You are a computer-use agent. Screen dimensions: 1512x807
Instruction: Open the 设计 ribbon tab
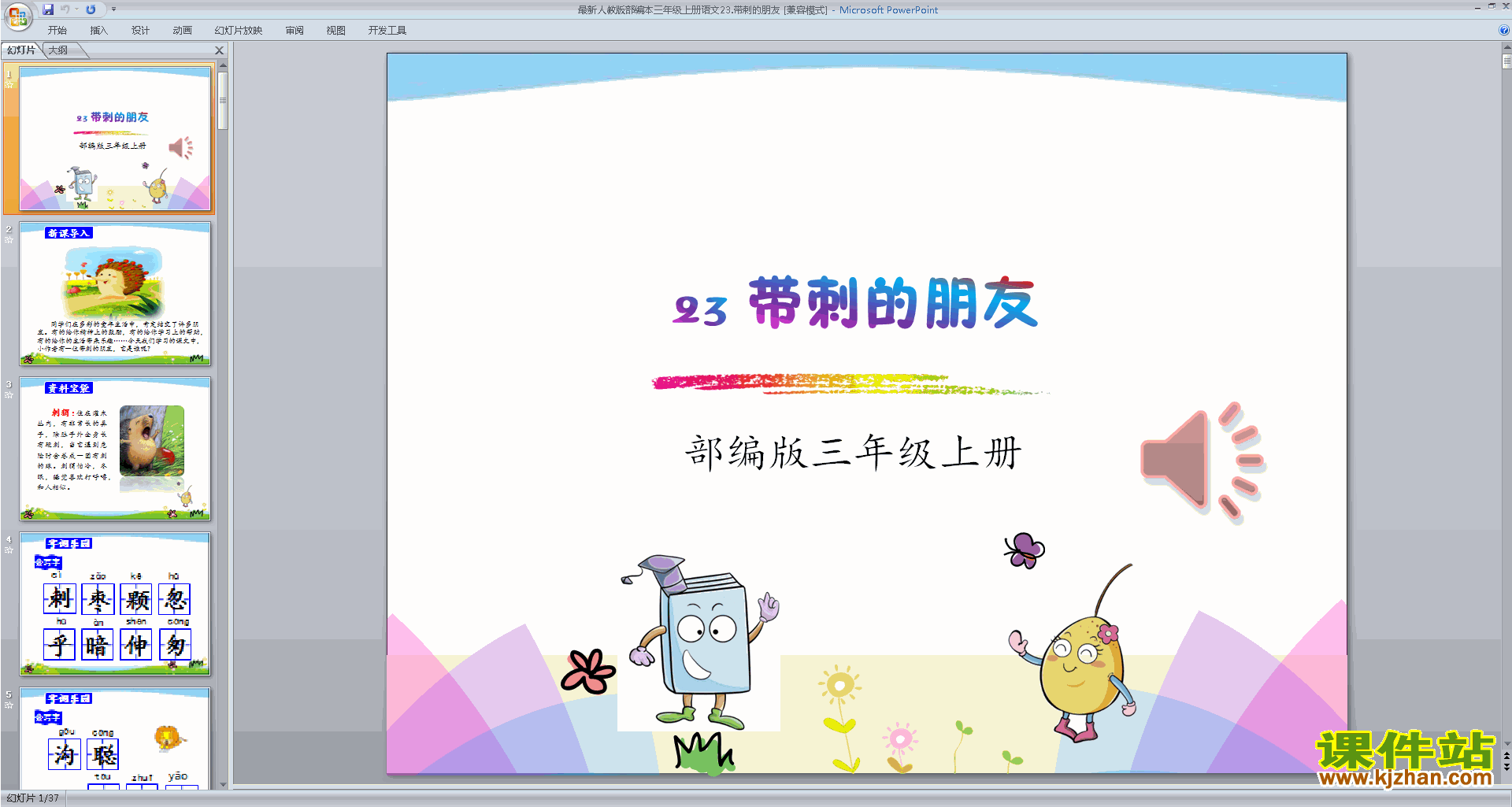(x=141, y=31)
